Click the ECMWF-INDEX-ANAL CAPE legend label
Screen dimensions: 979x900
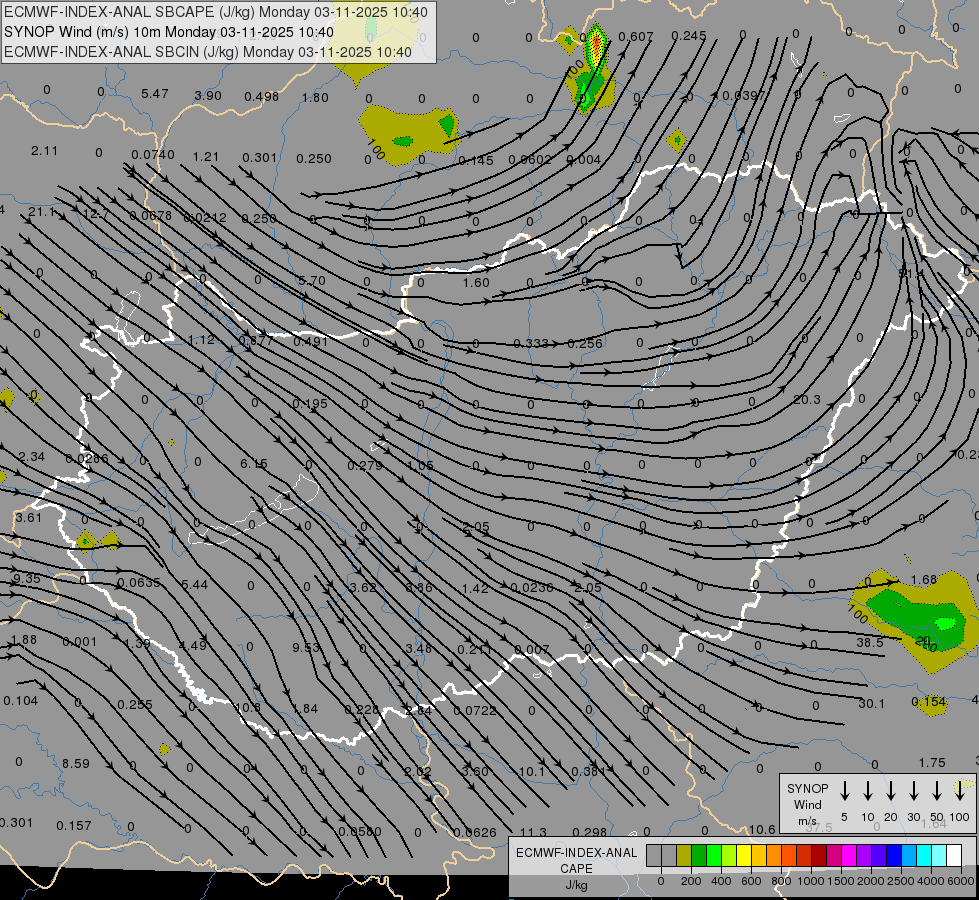coord(576,860)
